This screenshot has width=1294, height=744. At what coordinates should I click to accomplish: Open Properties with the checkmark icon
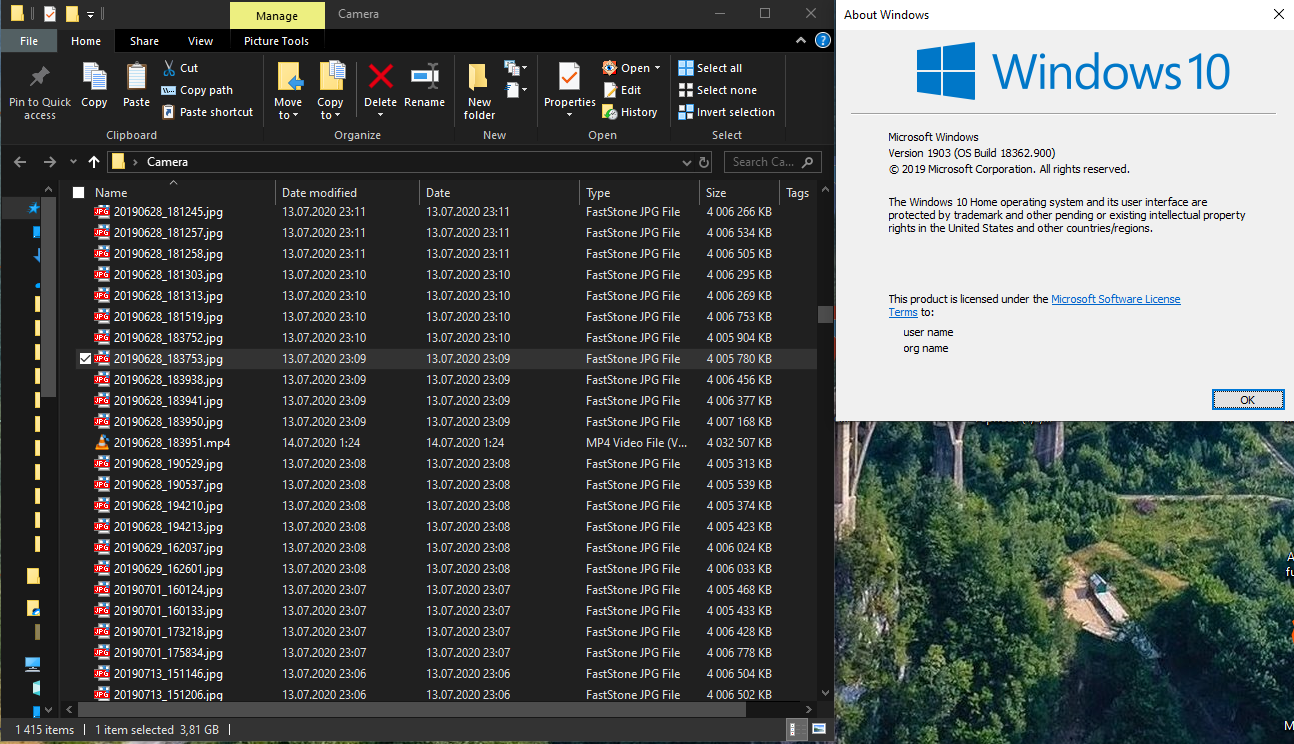570,77
